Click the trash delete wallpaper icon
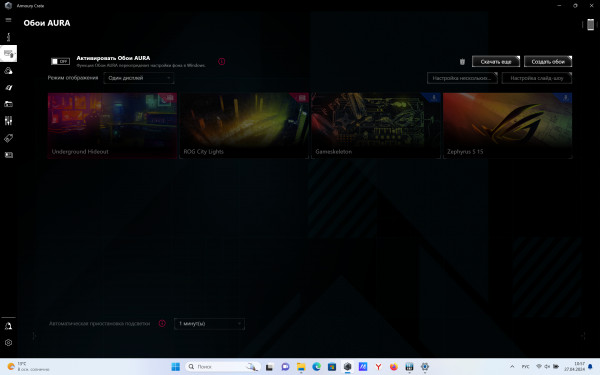This screenshot has height=375, width=600. 462,62
